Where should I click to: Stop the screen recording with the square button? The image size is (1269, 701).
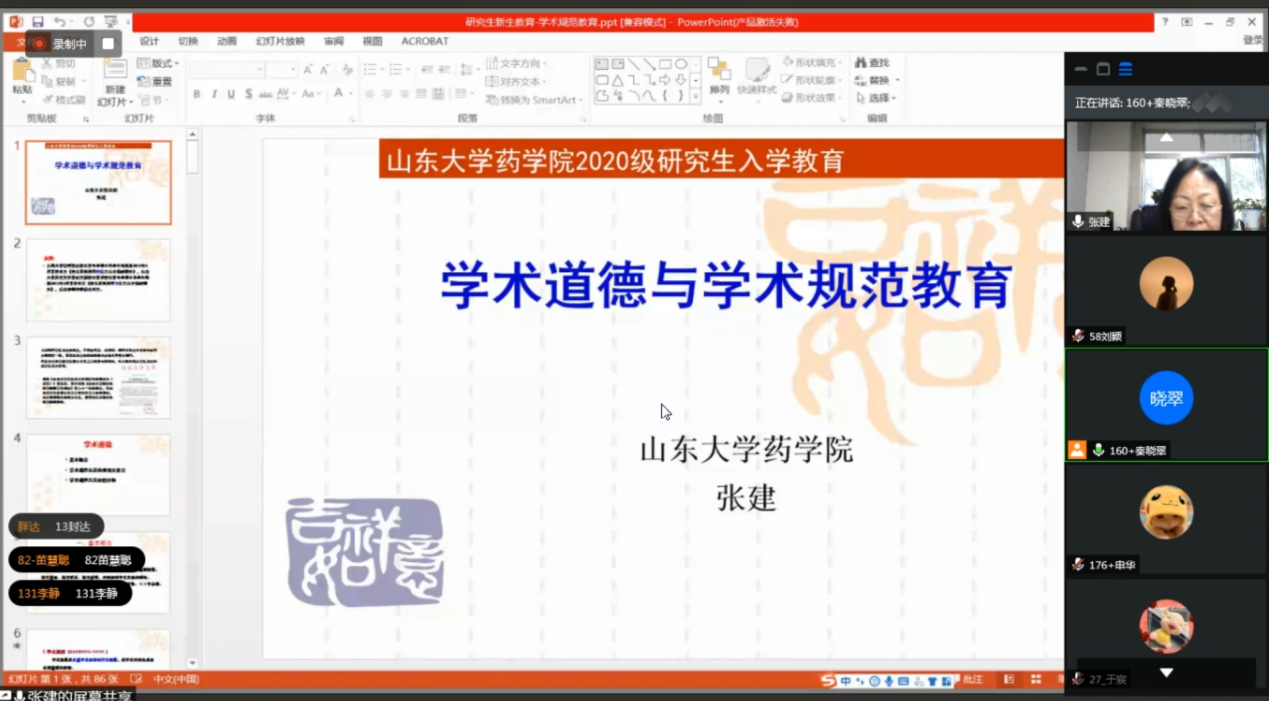point(108,44)
